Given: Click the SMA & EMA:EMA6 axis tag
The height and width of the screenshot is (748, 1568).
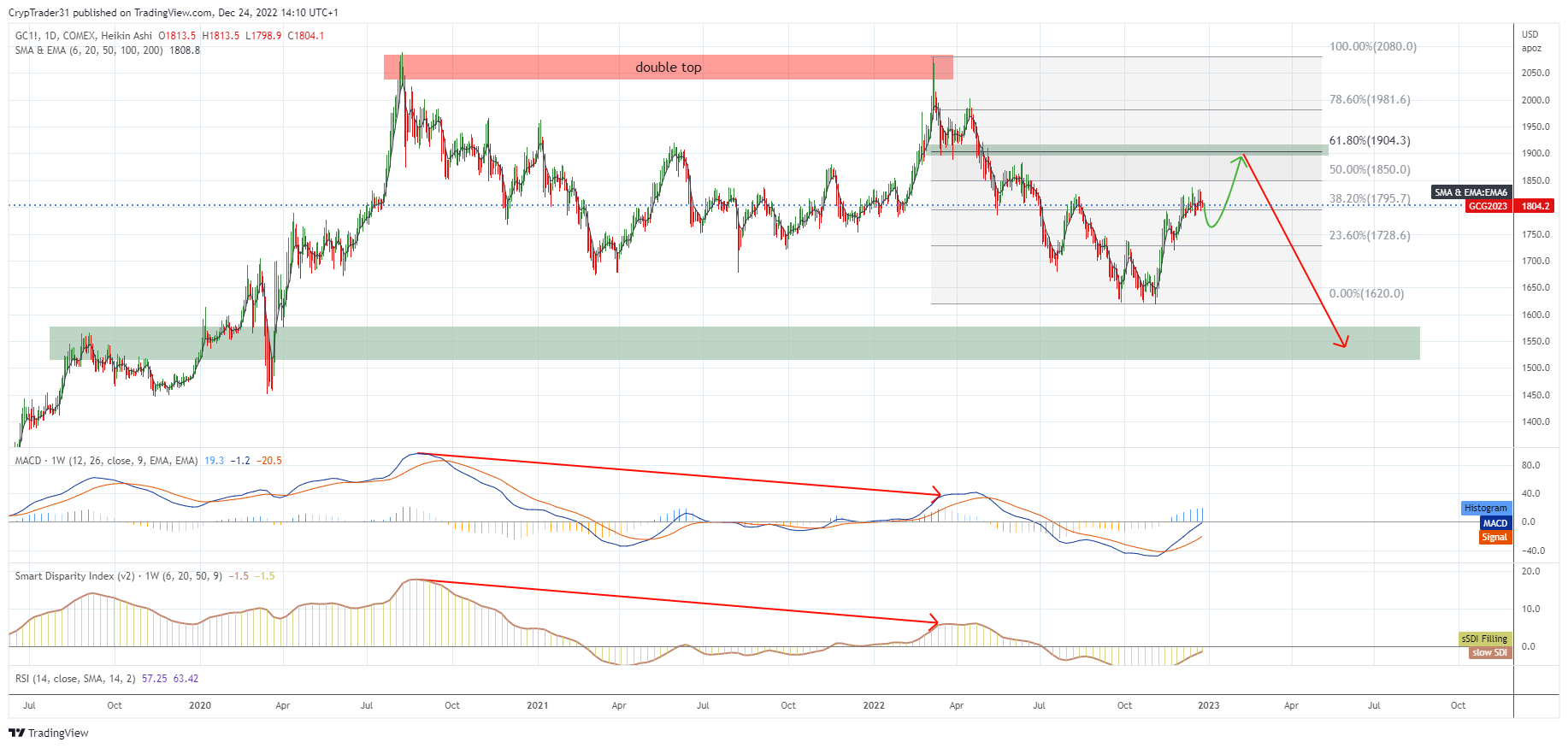Looking at the screenshot, I should pyautogui.click(x=1471, y=192).
